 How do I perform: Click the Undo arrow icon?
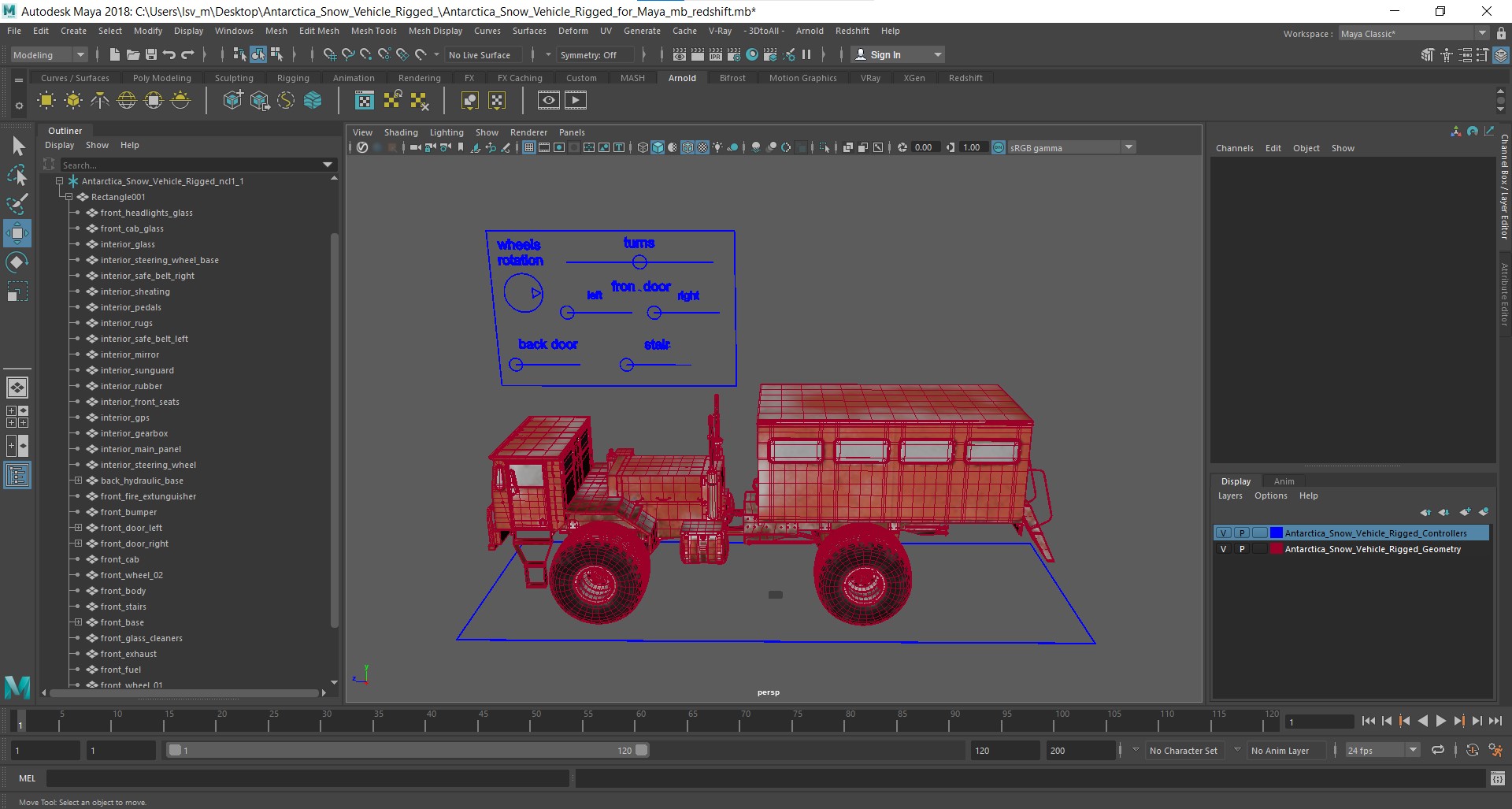(169, 54)
